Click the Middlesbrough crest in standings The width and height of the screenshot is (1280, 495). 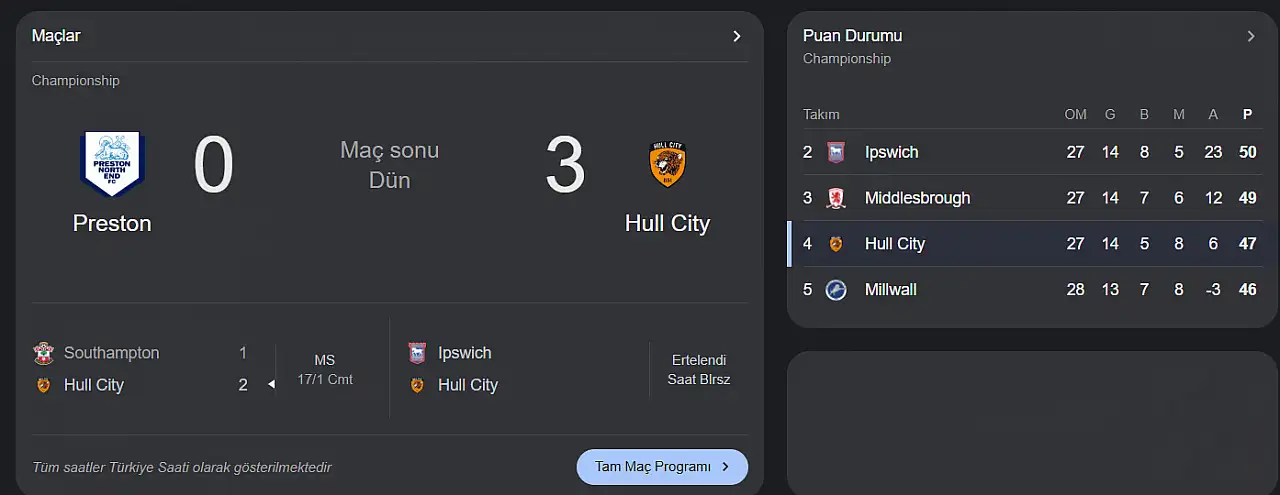click(x=836, y=198)
